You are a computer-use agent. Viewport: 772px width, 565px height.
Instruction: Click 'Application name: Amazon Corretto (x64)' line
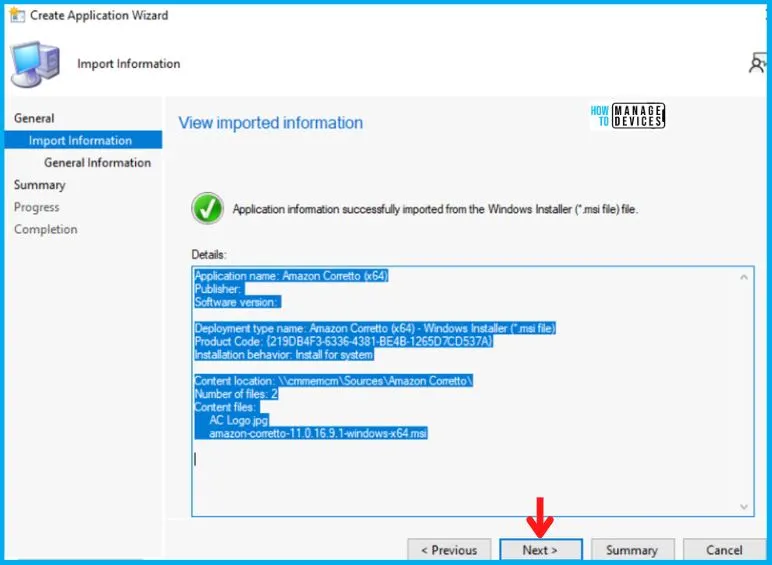point(291,276)
